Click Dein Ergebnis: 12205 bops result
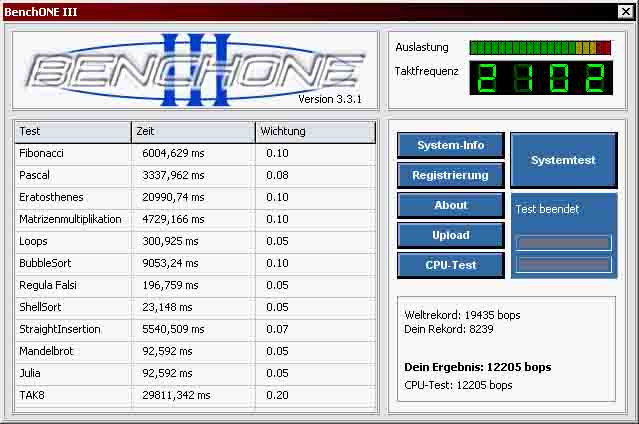 point(478,368)
